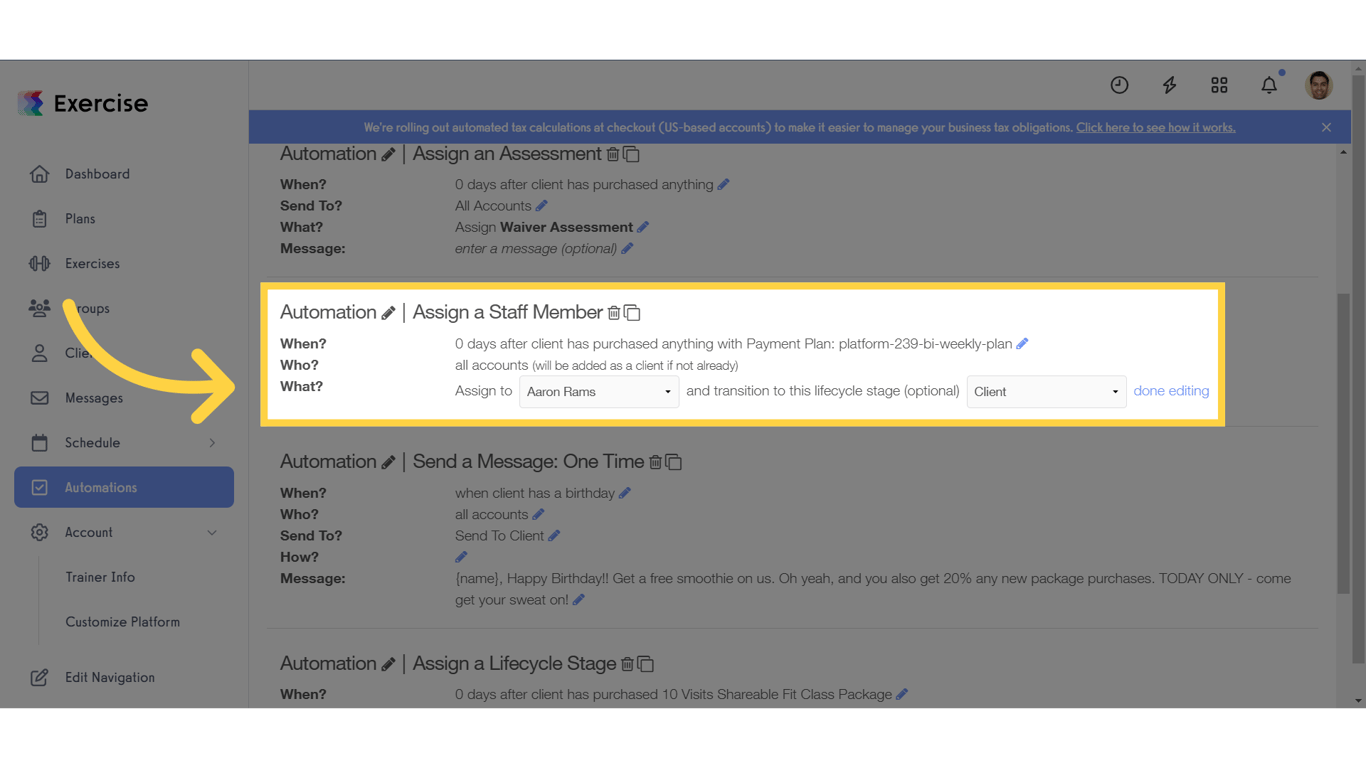Viewport: 1366px width, 768px height.
Task: Edit the birthday message using its pencil icon
Action: pyautogui.click(x=579, y=599)
